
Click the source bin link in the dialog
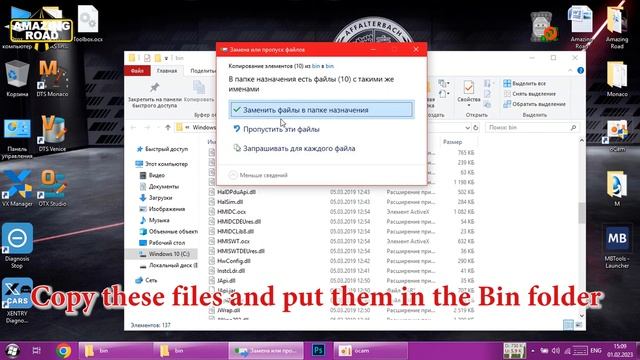pyautogui.click(x=316, y=66)
